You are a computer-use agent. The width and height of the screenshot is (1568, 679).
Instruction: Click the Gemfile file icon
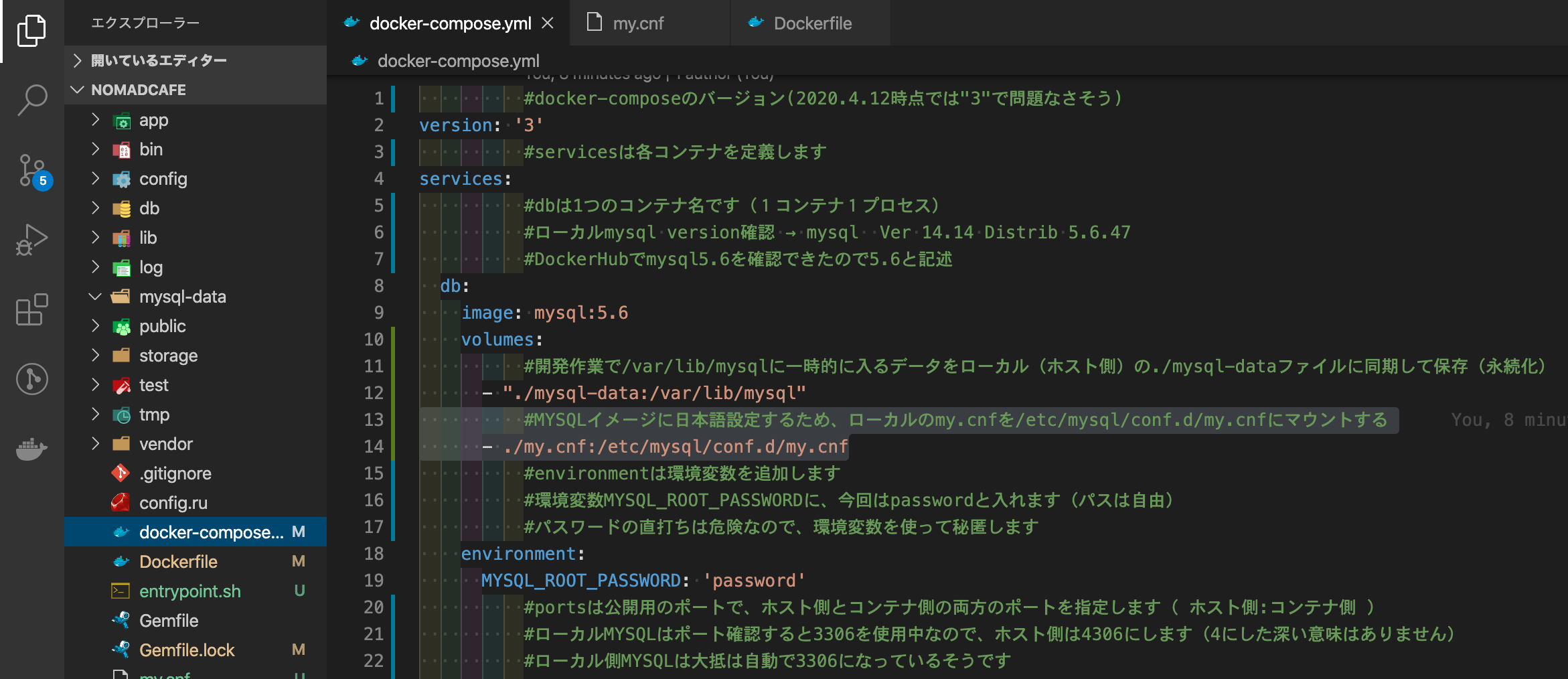tap(121, 620)
